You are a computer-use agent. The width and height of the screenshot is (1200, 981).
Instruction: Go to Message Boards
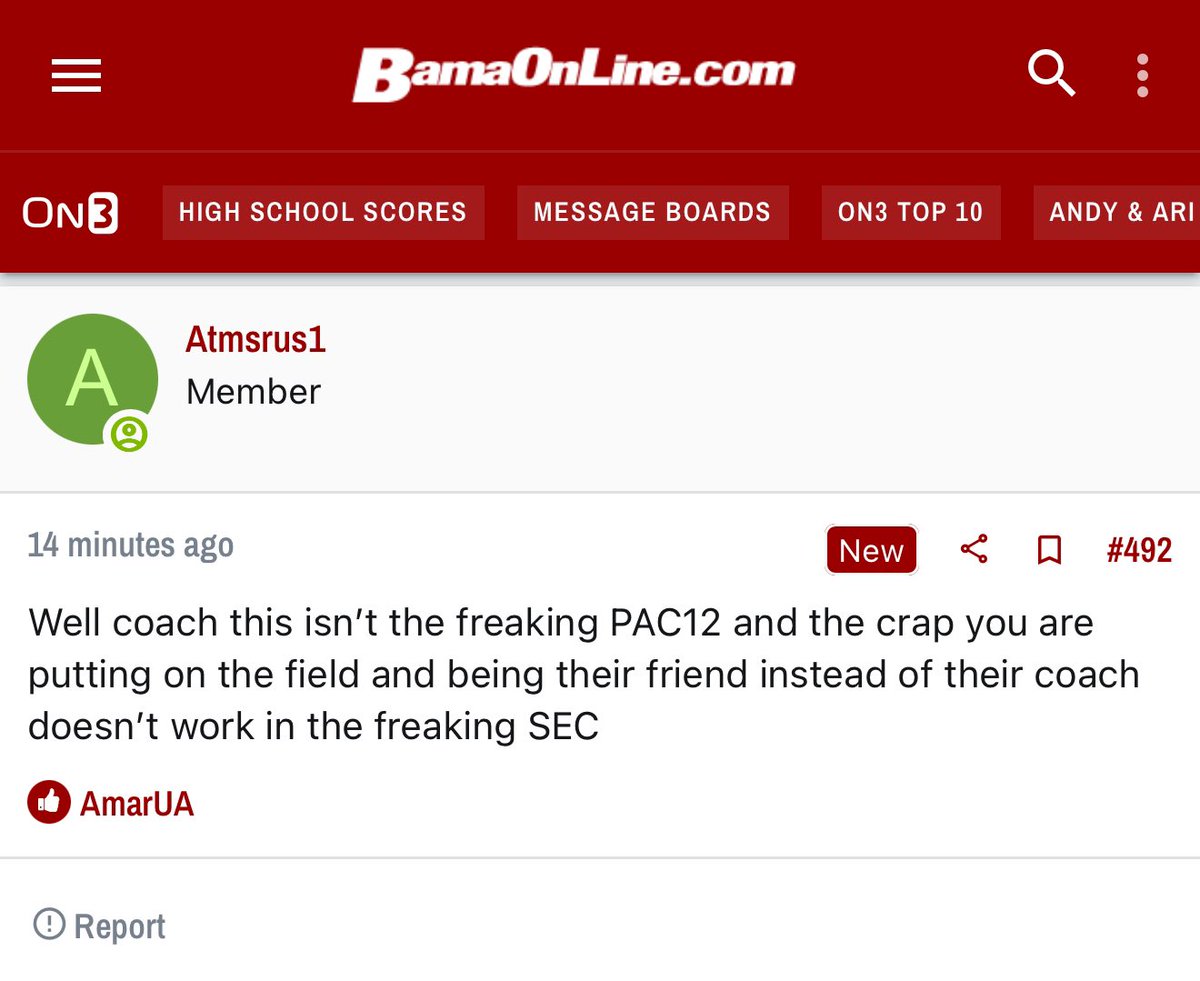click(652, 212)
